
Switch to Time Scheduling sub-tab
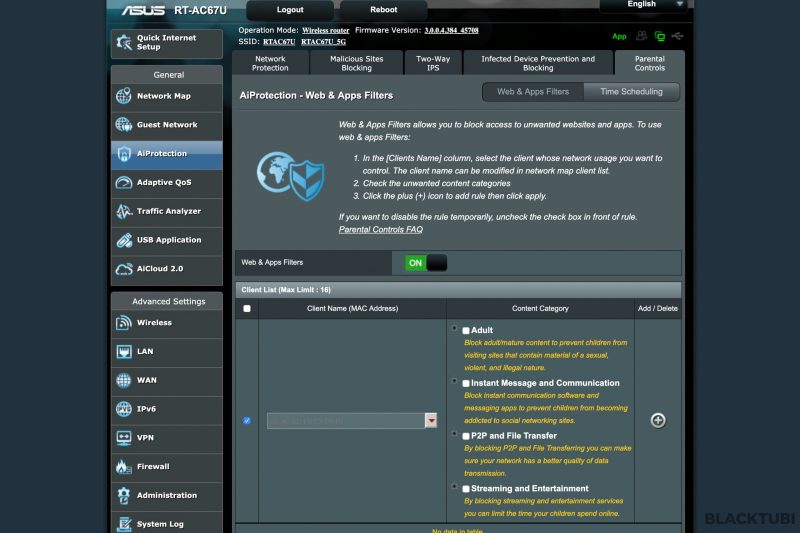click(x=631, y=92)
